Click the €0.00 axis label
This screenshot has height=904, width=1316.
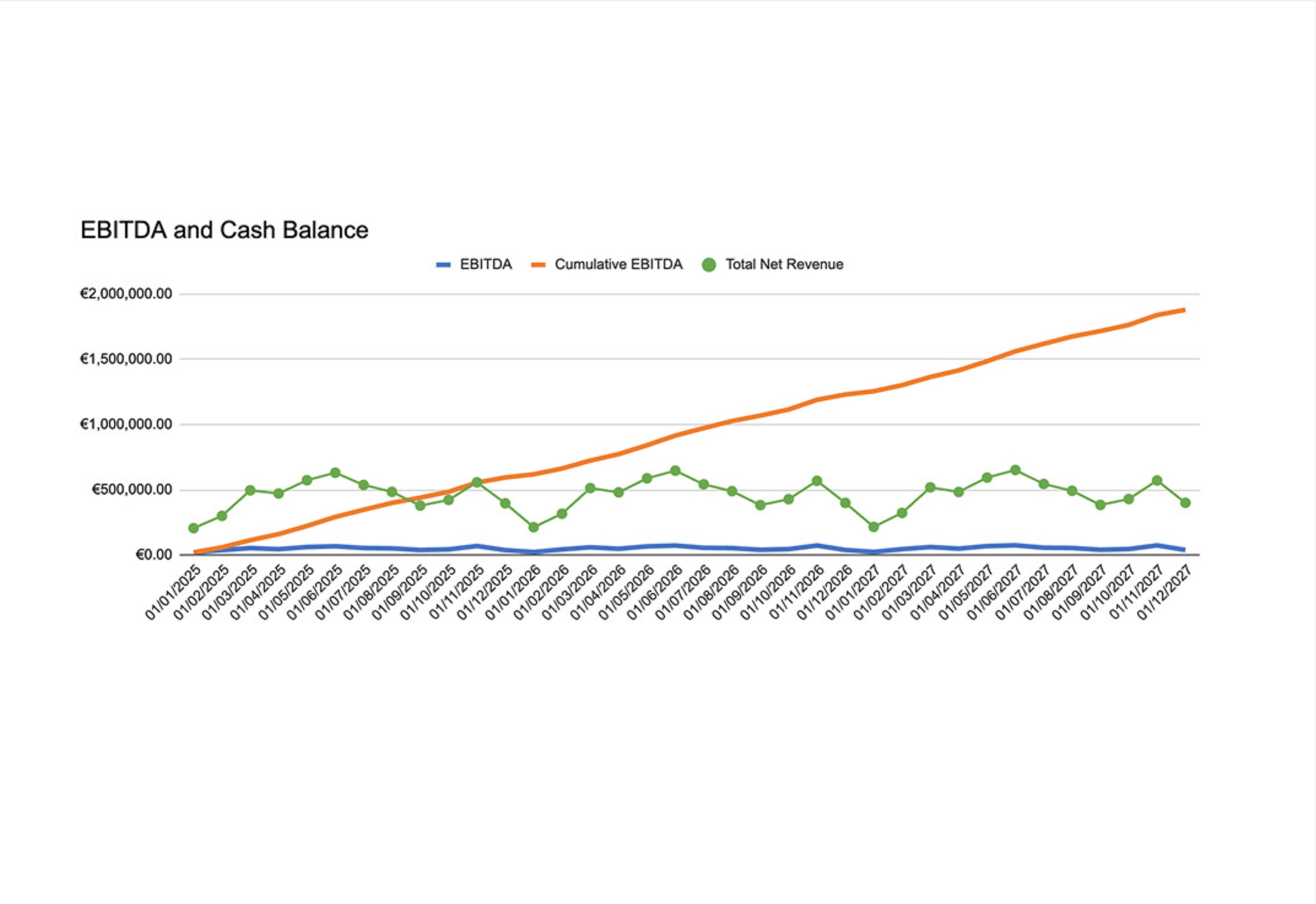(153, 555)
